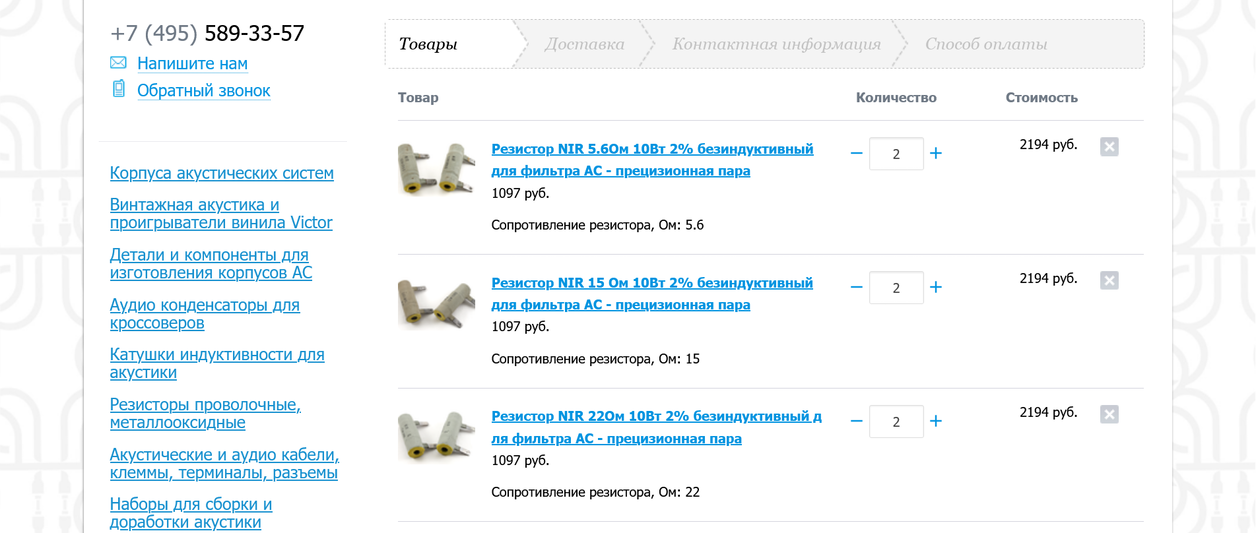1256x533 pixels.
Task: Remove the 15 Ом resistor from cart
Action: 1109,281
